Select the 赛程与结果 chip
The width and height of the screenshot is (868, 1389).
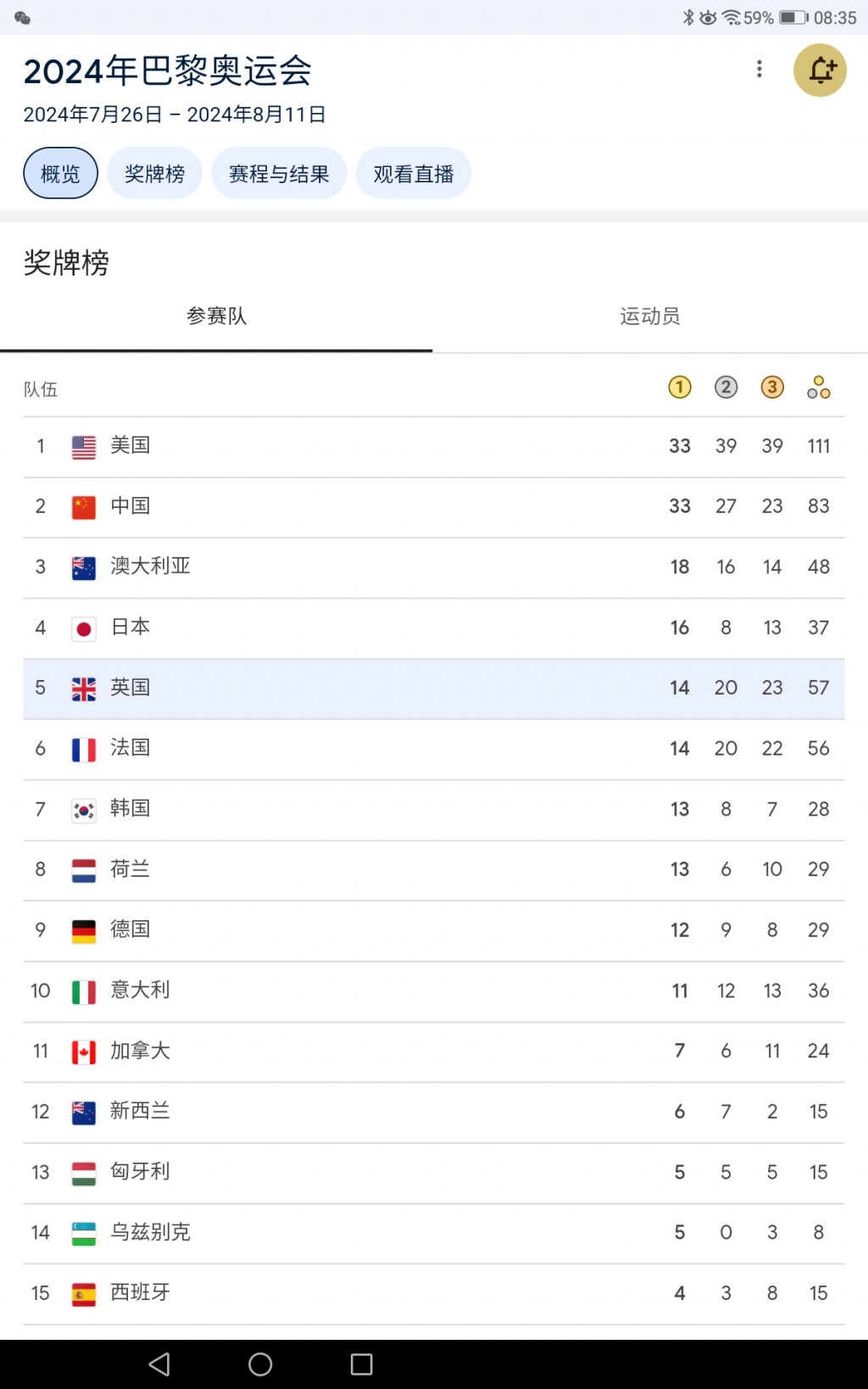[279, 173]
